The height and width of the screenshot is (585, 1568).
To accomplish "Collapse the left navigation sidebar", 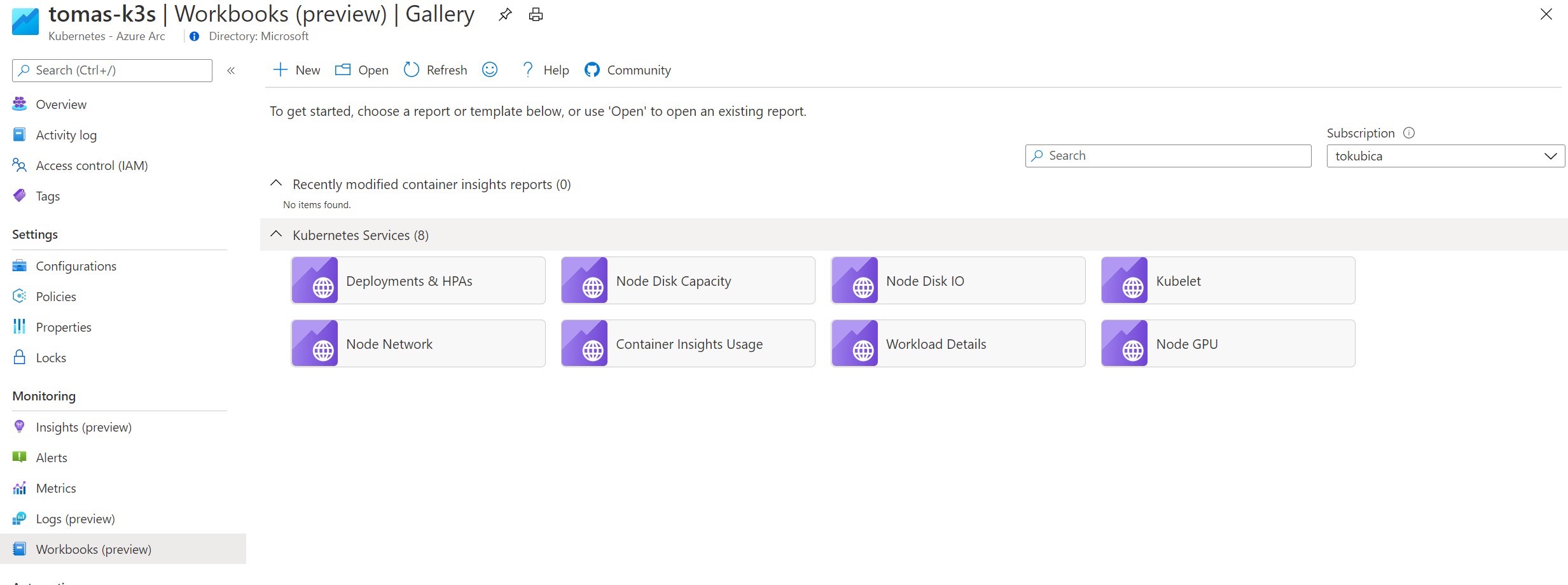I will [x=231, y=71].
